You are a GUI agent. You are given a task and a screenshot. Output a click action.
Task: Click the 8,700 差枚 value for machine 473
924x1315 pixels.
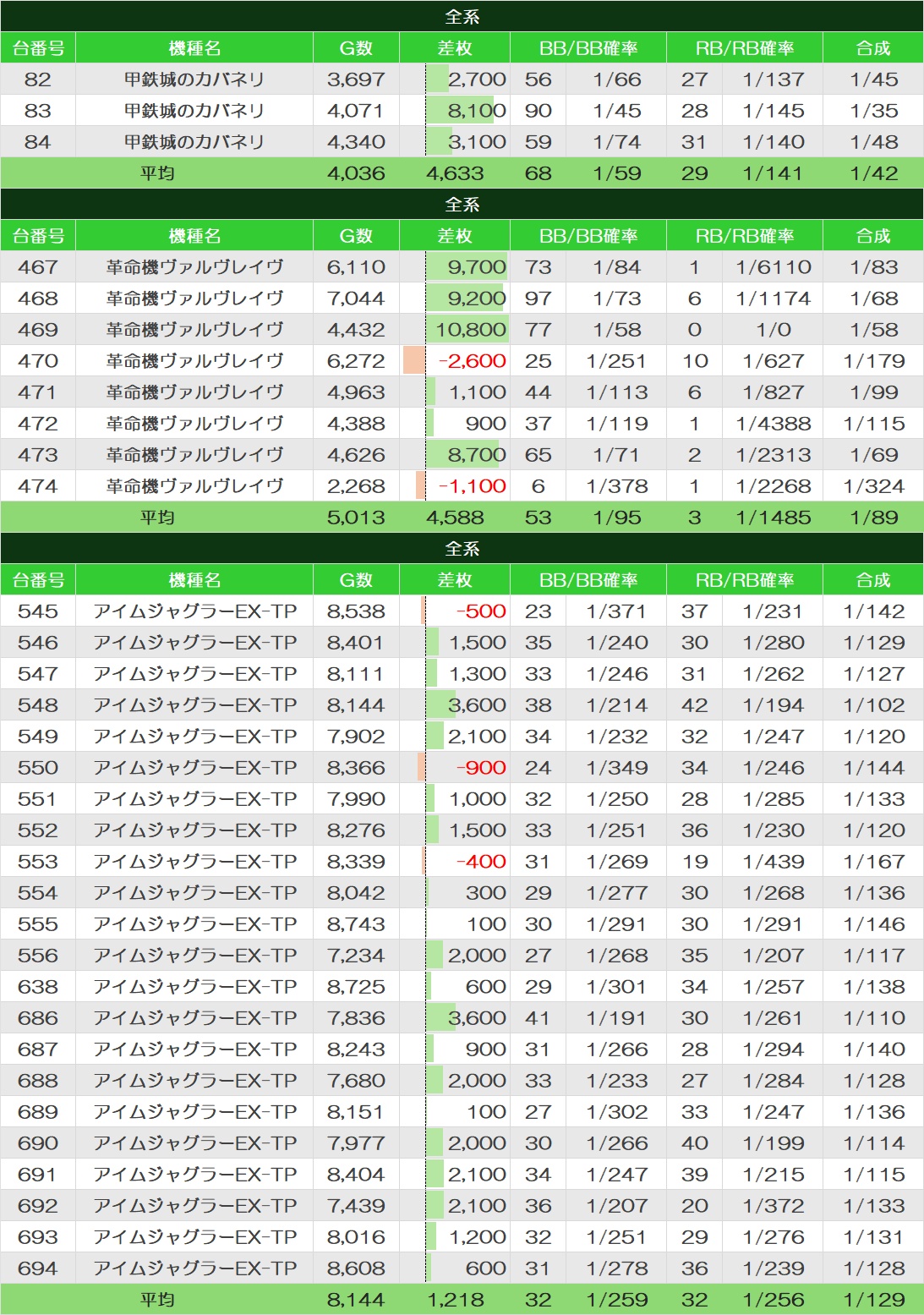click(x=477, y=455)
